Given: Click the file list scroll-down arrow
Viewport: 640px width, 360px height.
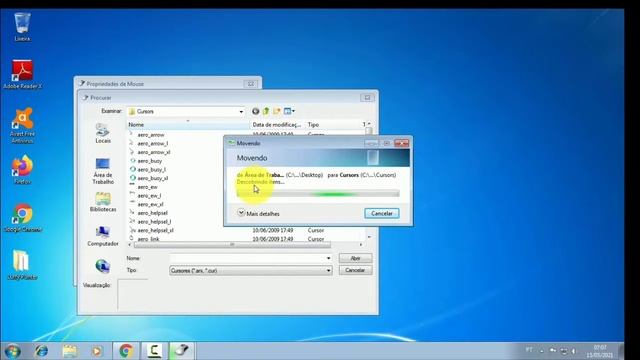Looking at the screenshot, I should pos(369,237).
